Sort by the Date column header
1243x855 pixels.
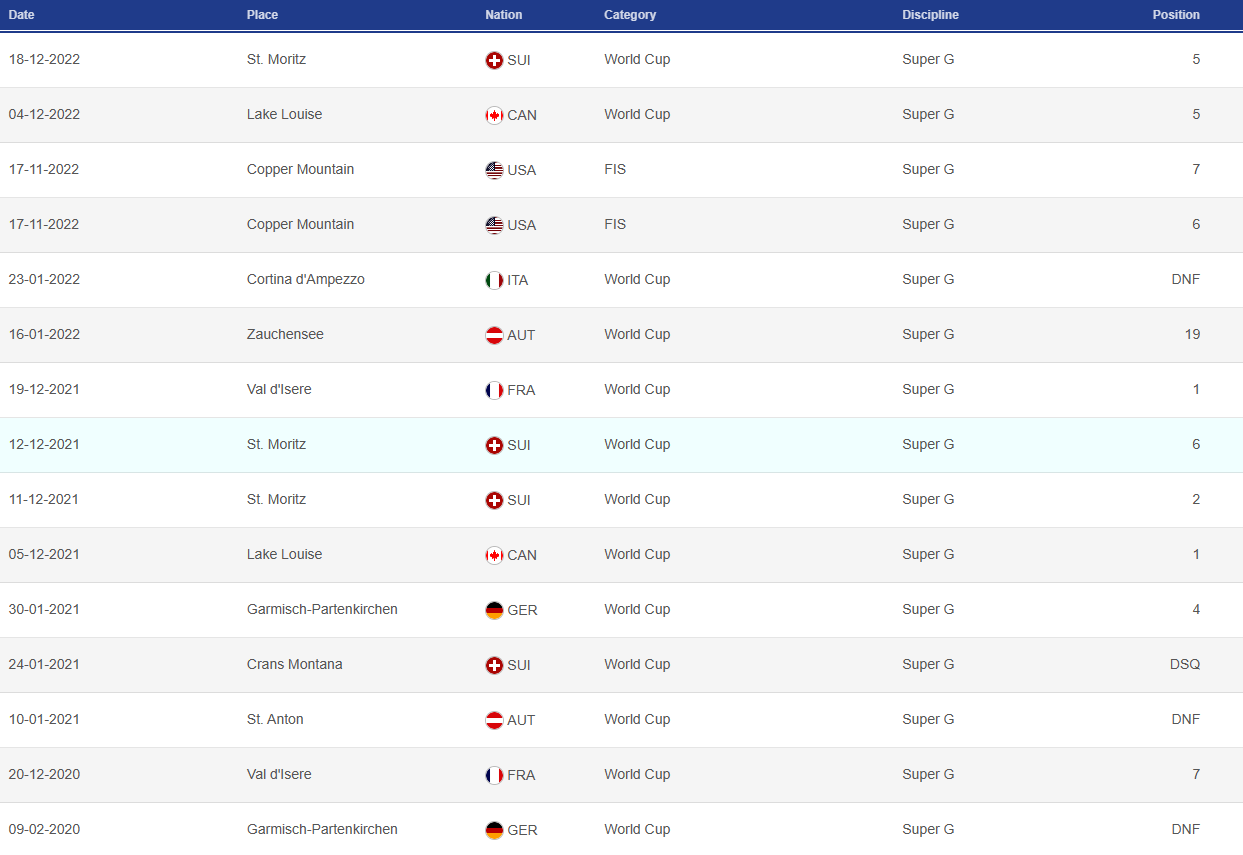[22, 15]
